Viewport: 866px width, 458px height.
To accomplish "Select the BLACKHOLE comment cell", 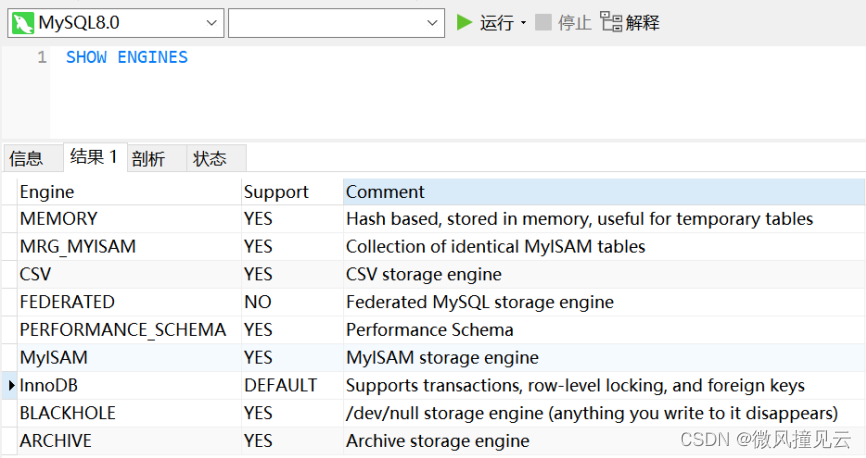I will click(x=604, y=413).
